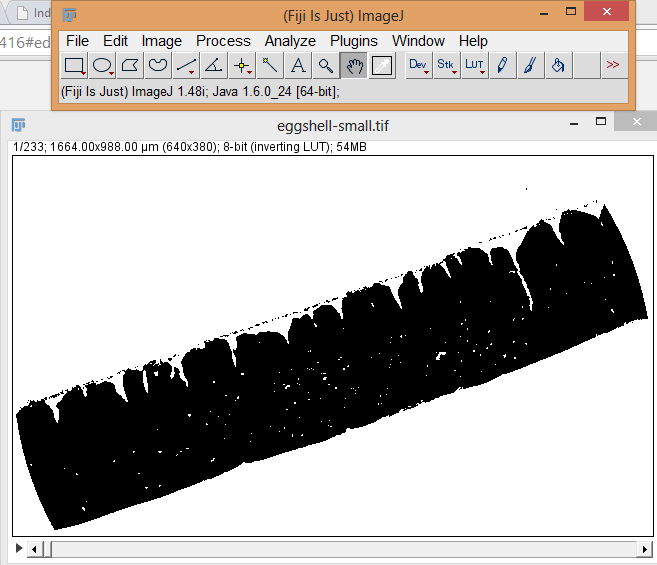
Task: Click the eggshell-small.tif window title
Action: [333, 126]
